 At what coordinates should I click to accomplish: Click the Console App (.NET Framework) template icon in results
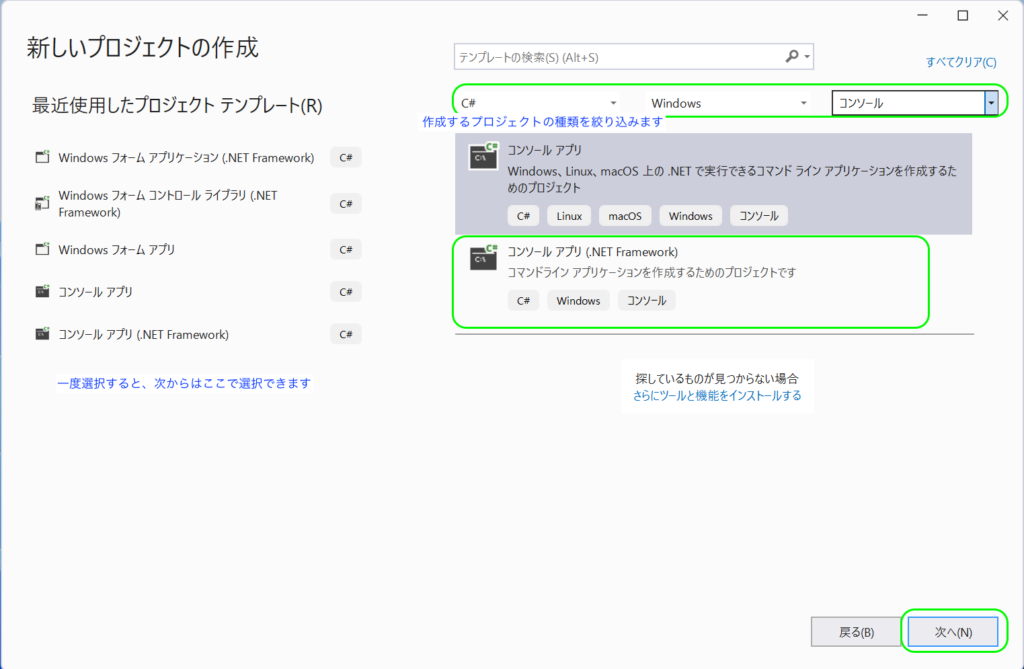(x=483, y=257)
